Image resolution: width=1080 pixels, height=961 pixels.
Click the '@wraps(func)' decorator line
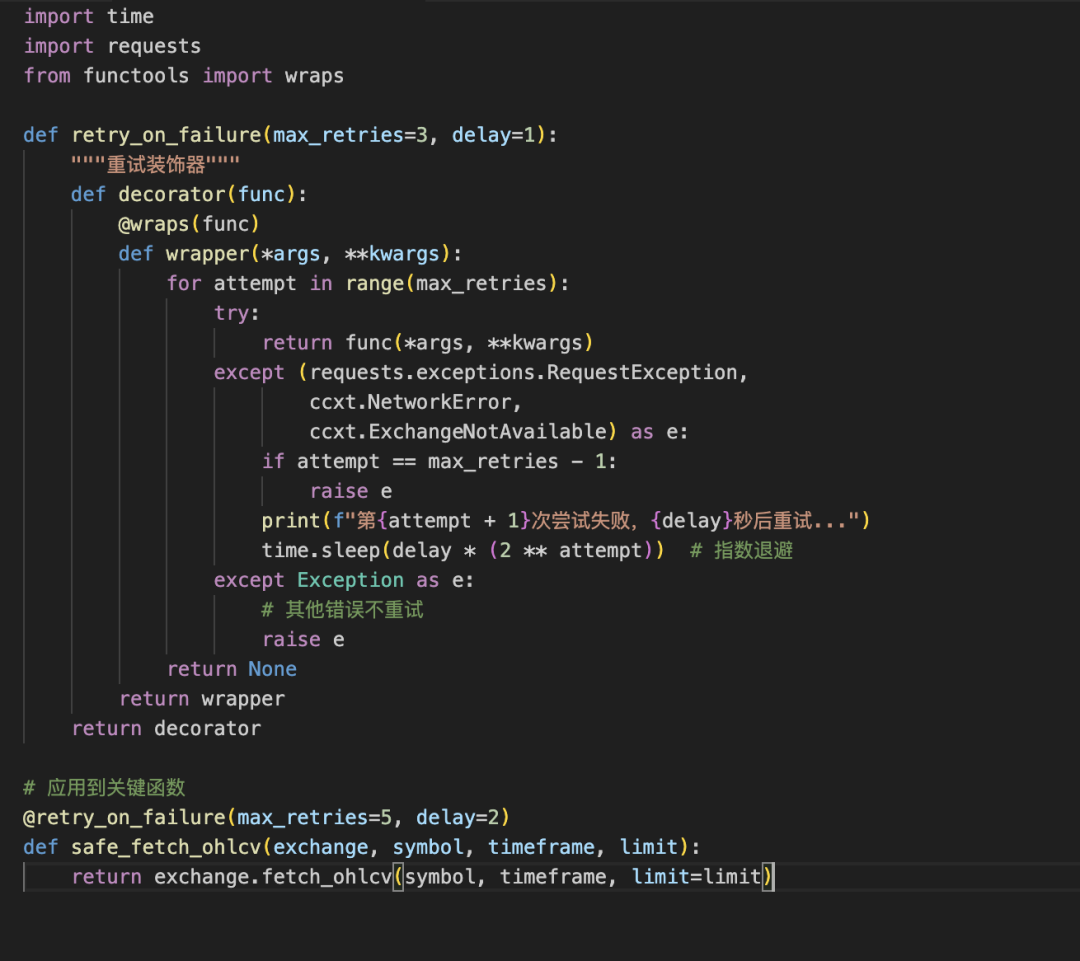click(189, 224)
